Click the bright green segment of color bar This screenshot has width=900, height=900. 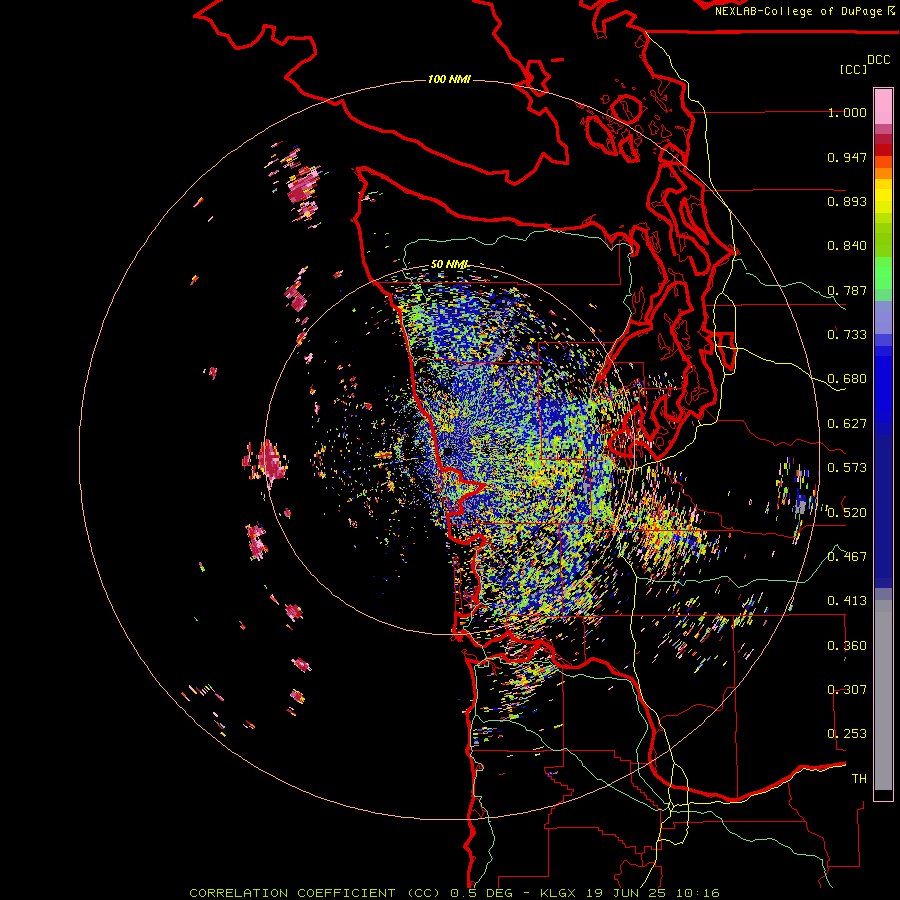pos(883,273)
